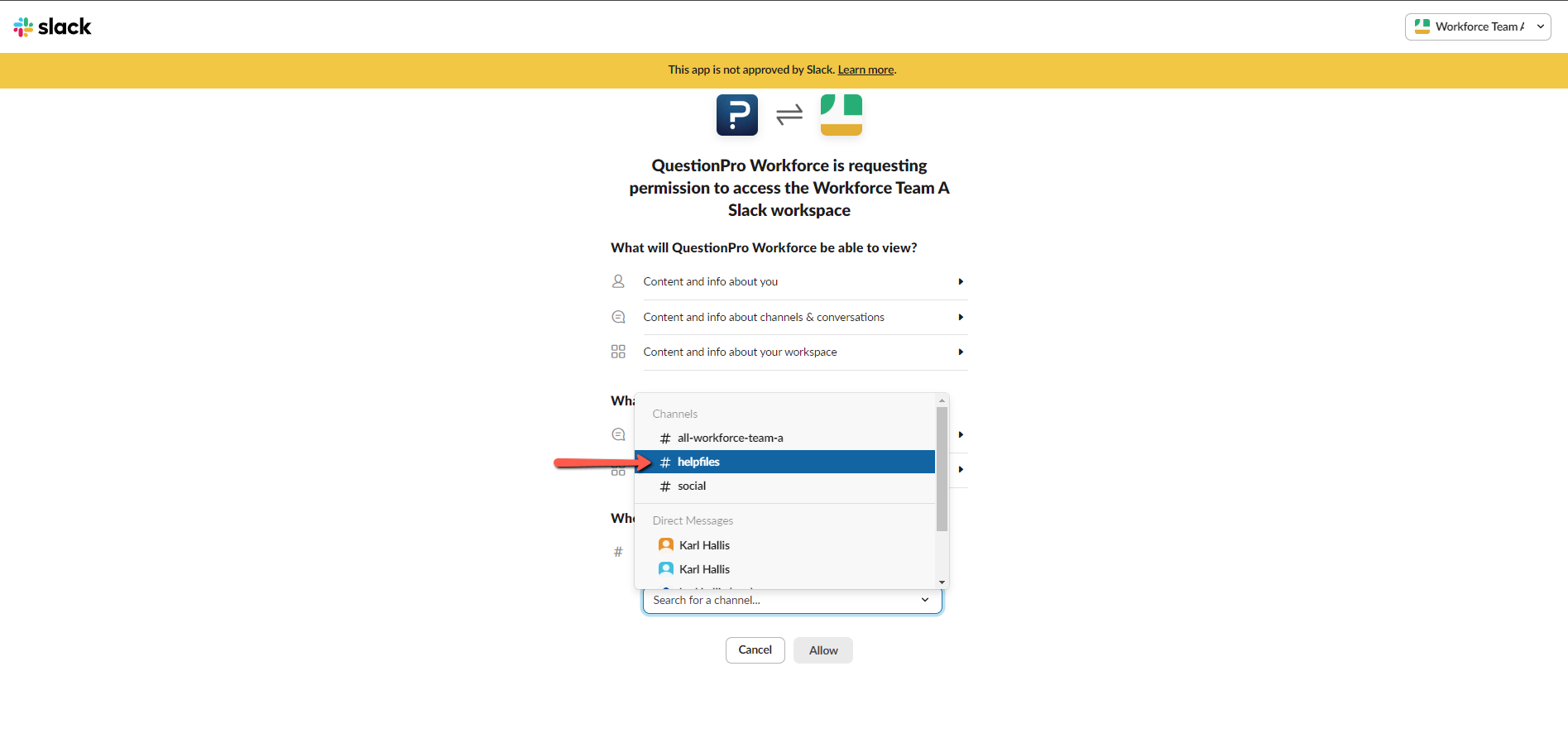Viewport: 1568px width, 743px height.
Task: Click the channel list scroll down arrow
Action: [x=942, y=582]
